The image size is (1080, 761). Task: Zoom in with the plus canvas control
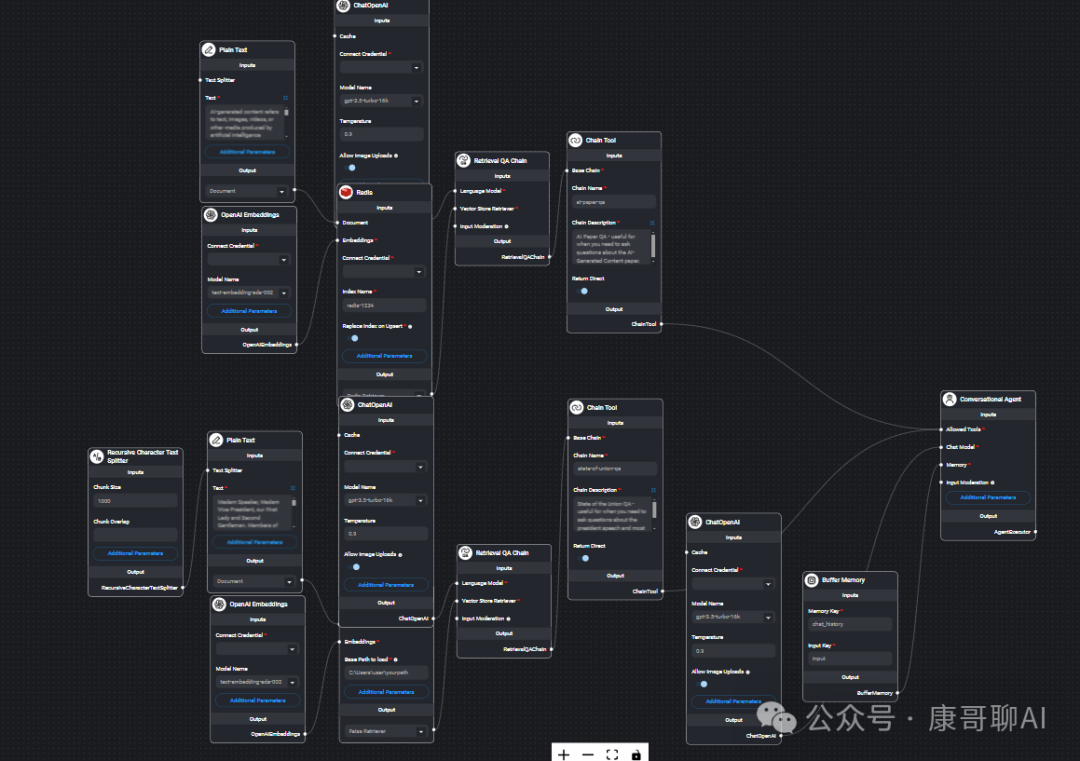[563, 755]
